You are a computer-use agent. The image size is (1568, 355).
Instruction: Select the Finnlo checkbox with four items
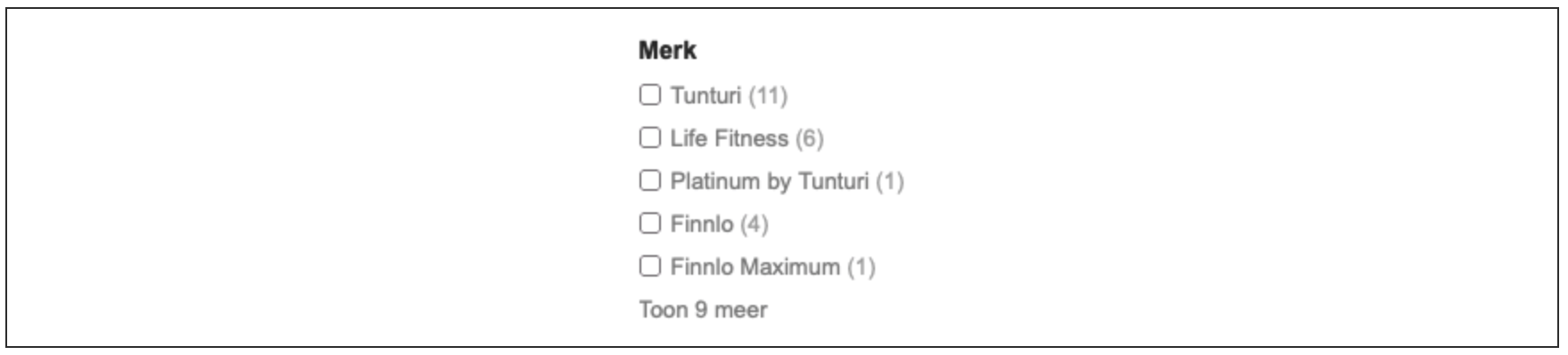point(650,223)
